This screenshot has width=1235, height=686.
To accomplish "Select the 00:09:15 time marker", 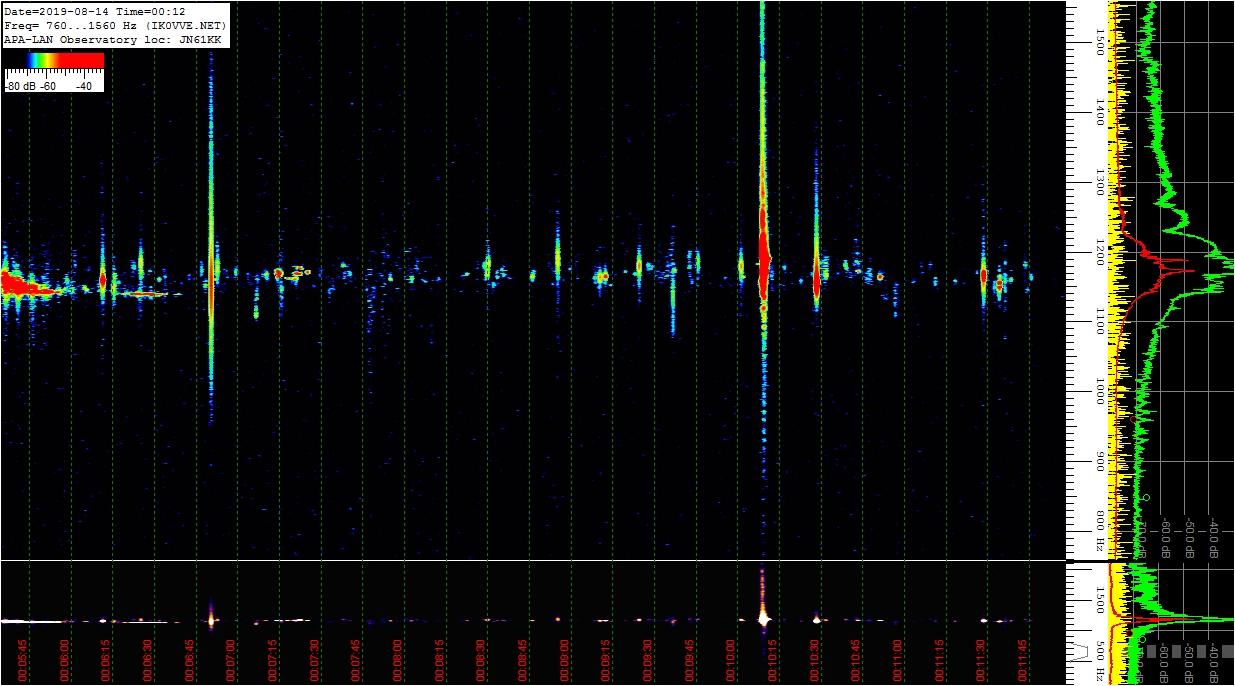I will pyautogui.click(x=607, y=661).
